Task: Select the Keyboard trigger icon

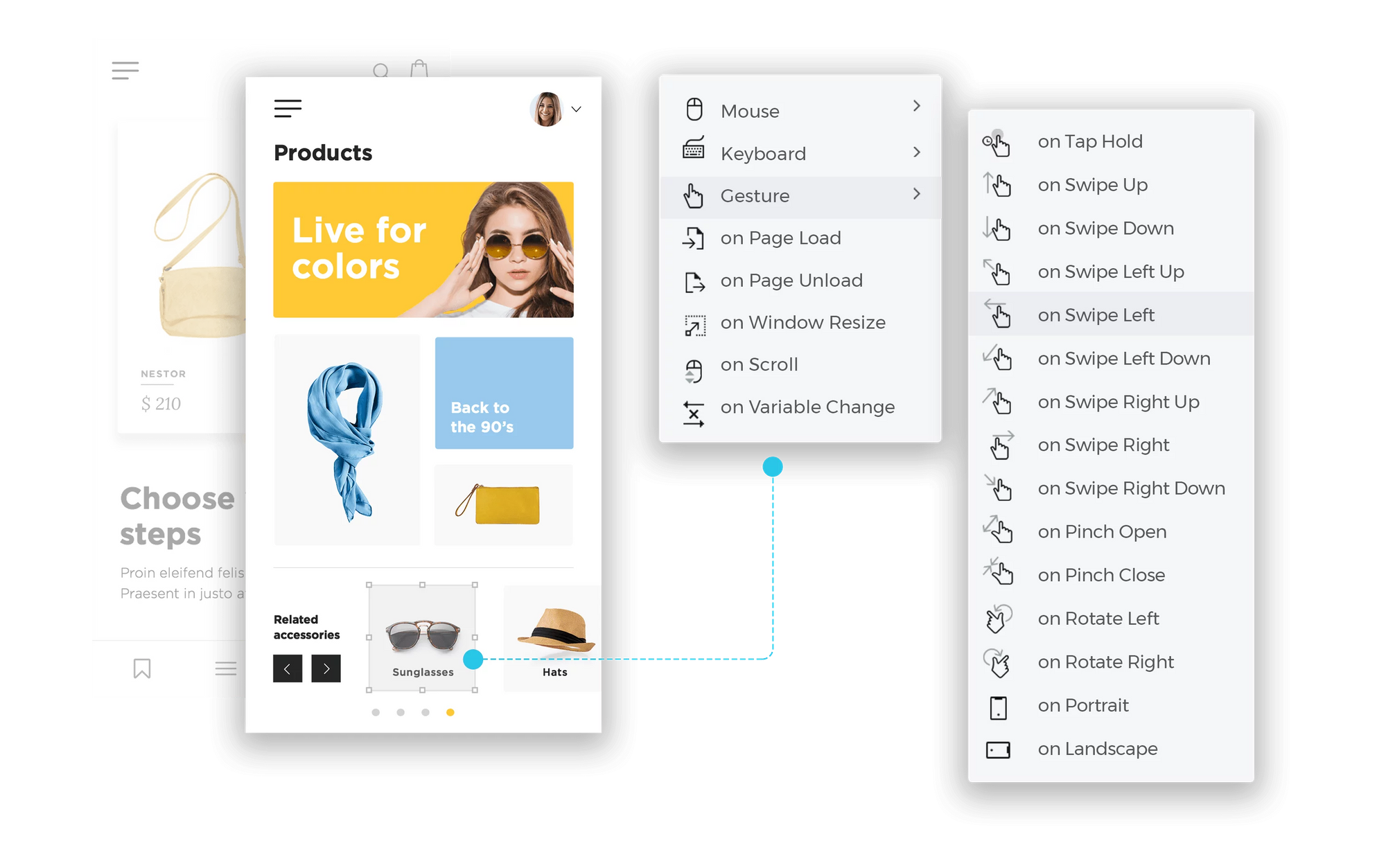Action: tap(693, 152)
